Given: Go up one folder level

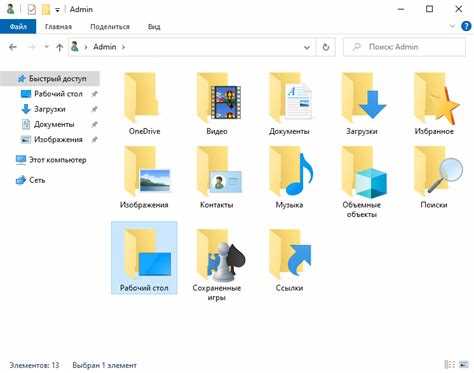Looking at the screenshot, I should tap(60, 47).
